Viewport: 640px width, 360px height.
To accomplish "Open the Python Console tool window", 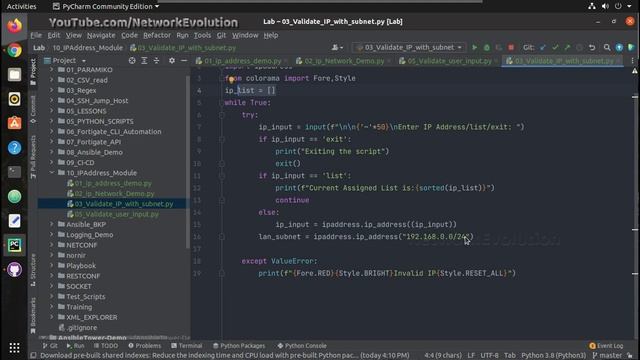I will tap(302, 346).
